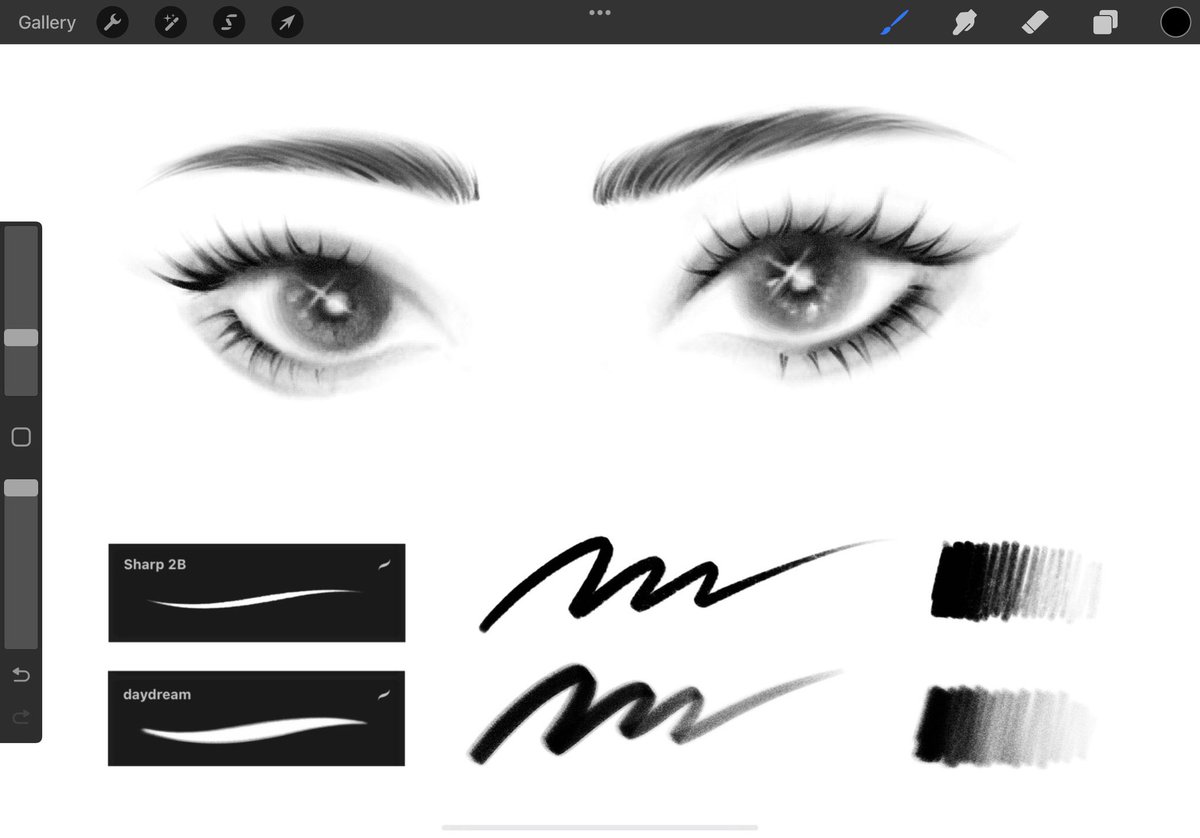The image size is (1200, 838).
Task: Redo the last action
Action: [x=21, y=717]
